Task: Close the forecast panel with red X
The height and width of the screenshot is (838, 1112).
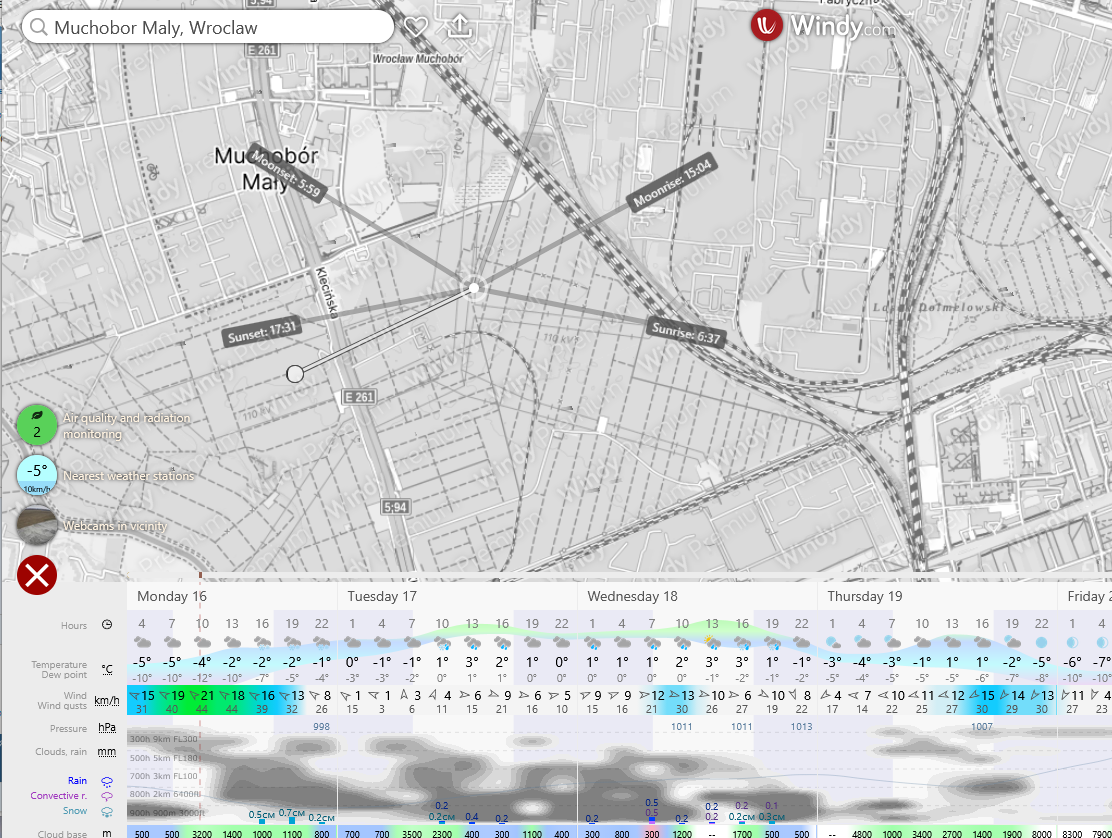Action: 37,576
